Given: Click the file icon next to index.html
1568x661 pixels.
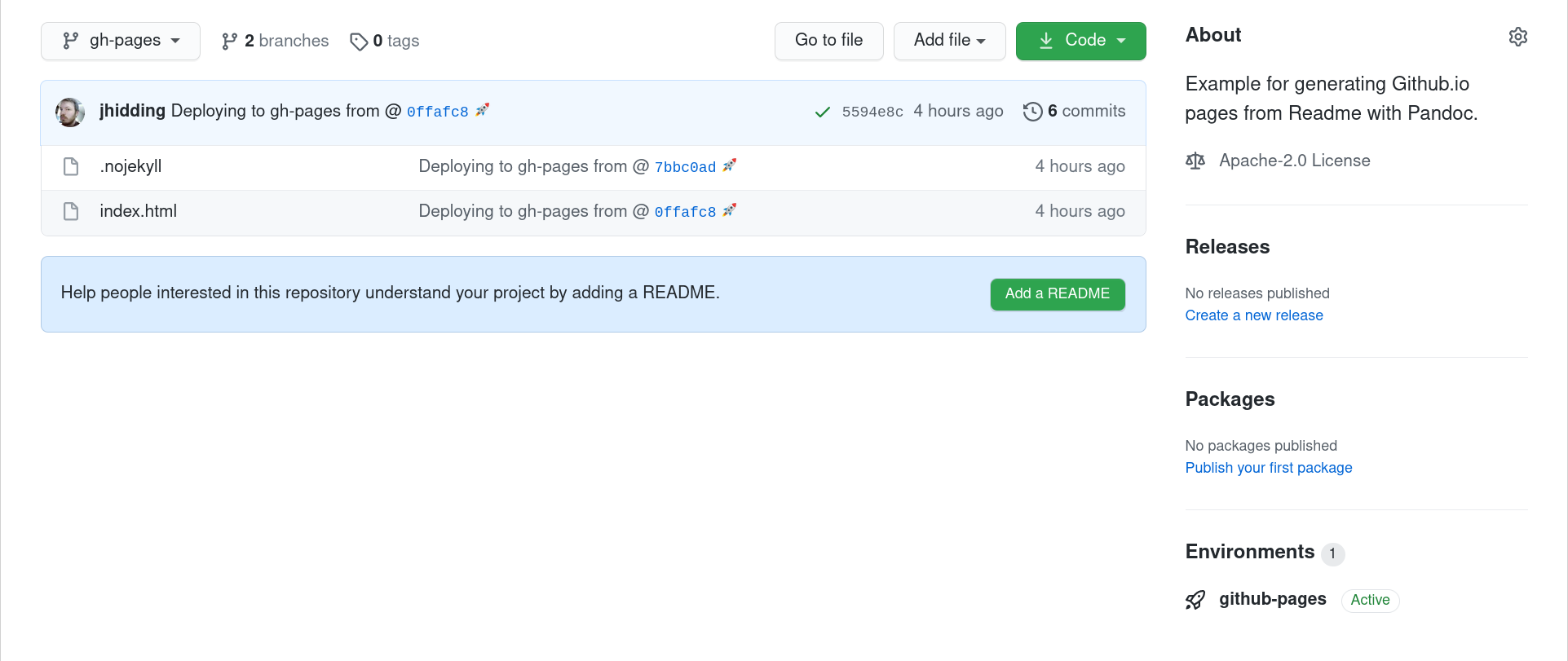Looking at the screenshot, I should 70,210.
